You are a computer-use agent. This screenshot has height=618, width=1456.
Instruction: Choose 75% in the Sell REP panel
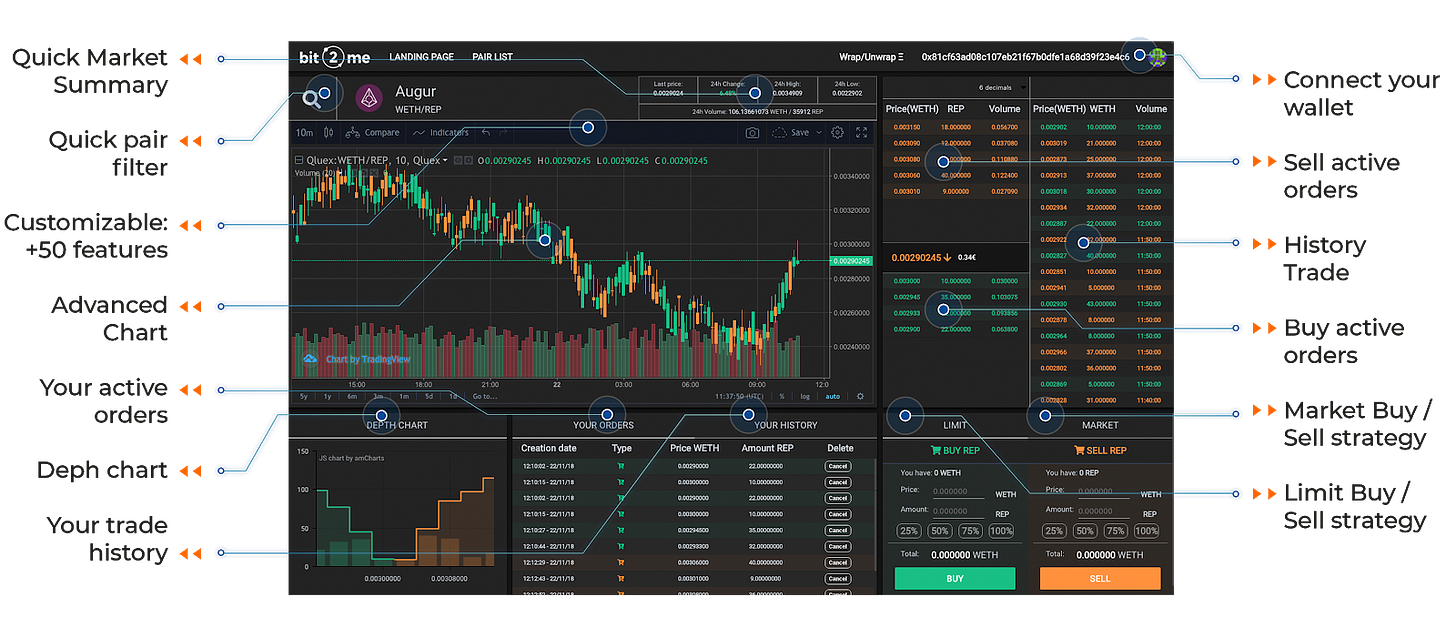point(1115,531)
